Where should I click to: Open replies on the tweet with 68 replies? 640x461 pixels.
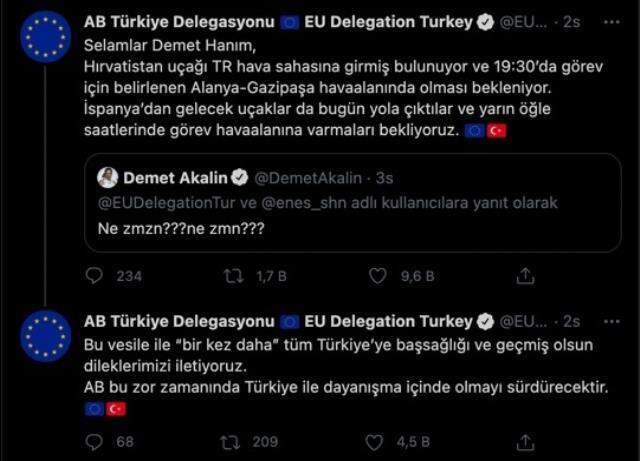tap(98, 440)
